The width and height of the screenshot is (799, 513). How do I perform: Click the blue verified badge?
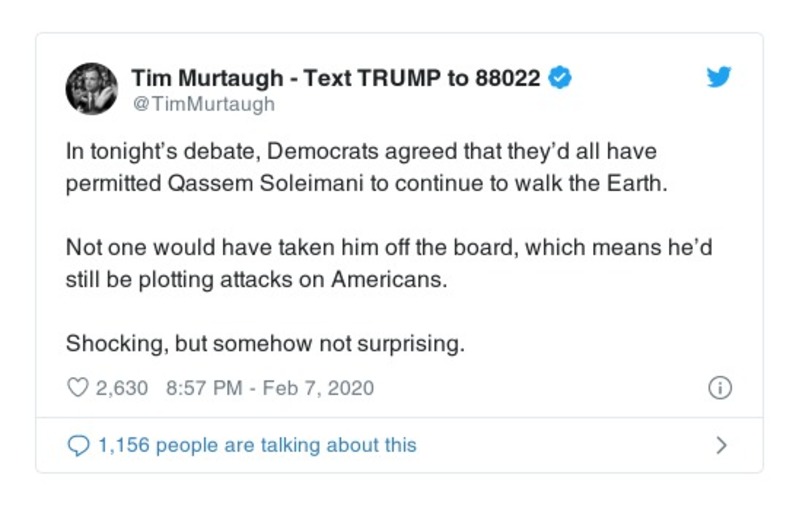point(561,78)
